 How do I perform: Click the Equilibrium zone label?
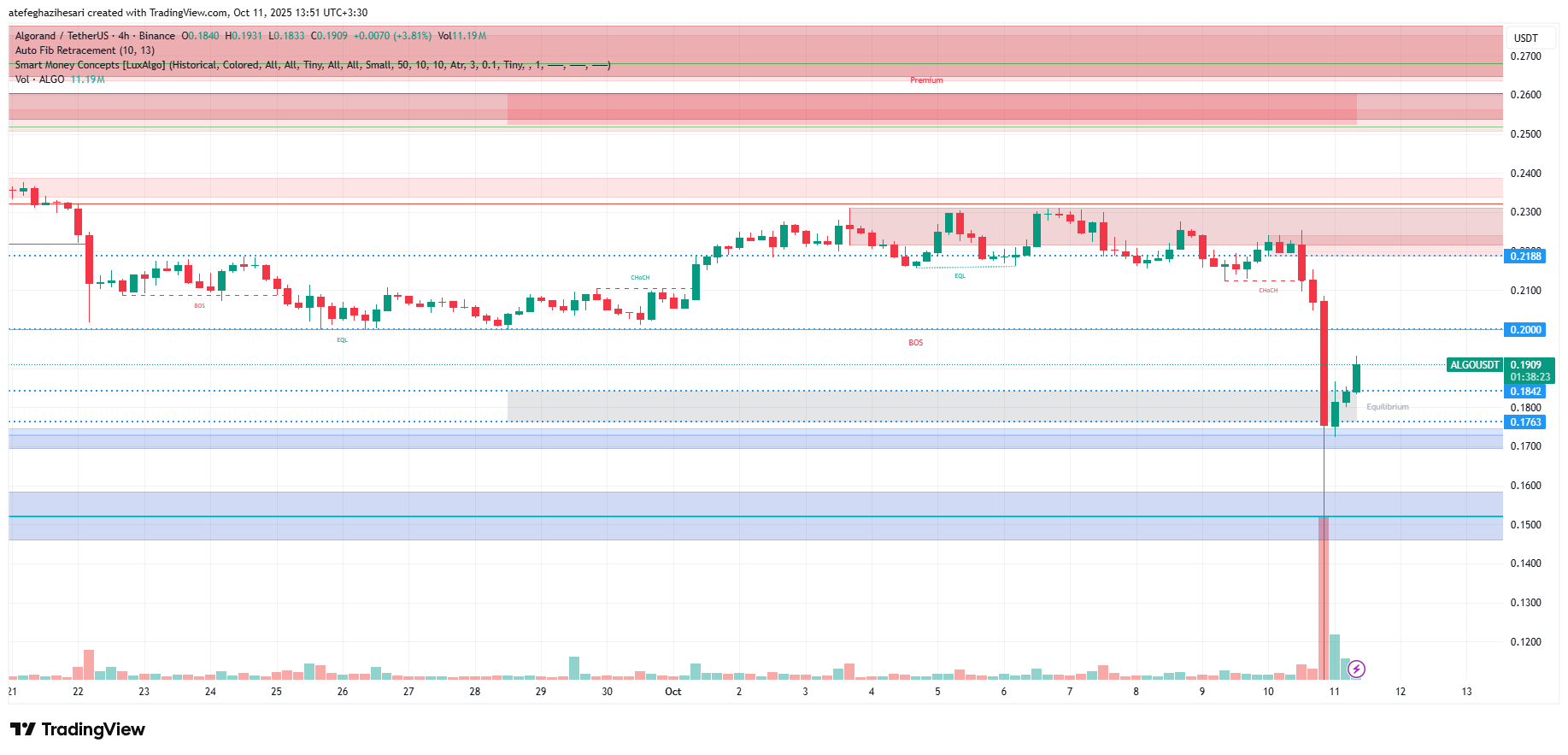1387,407
